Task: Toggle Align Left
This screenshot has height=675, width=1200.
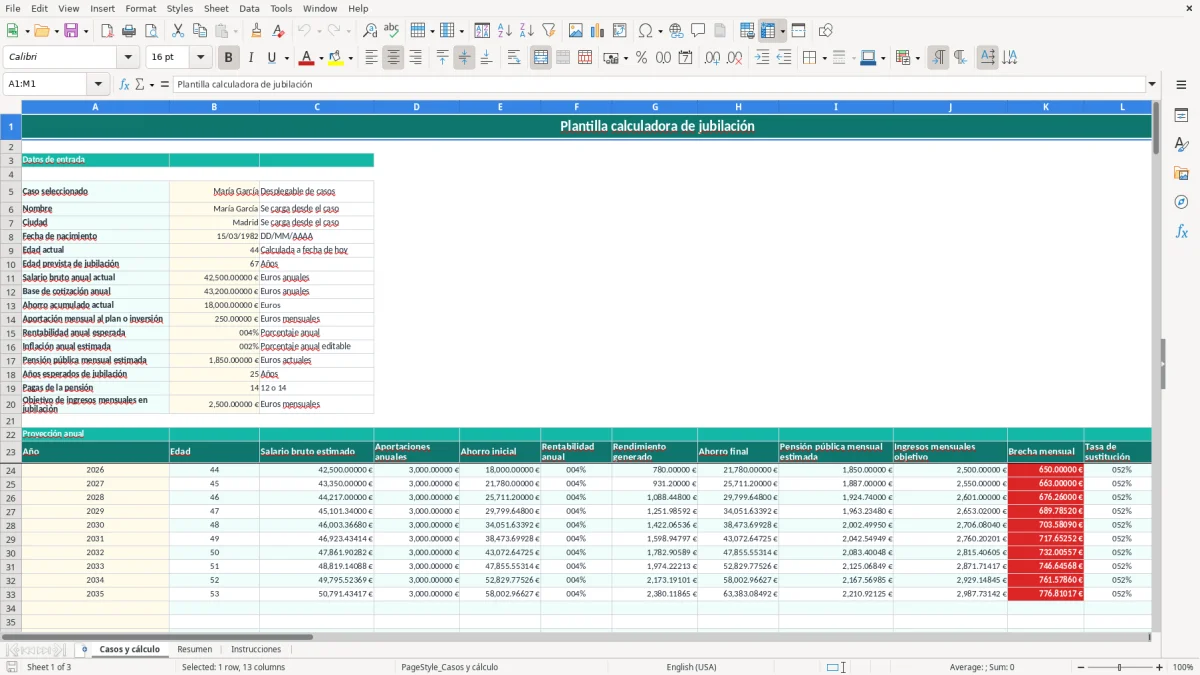Action: (371, 58)
